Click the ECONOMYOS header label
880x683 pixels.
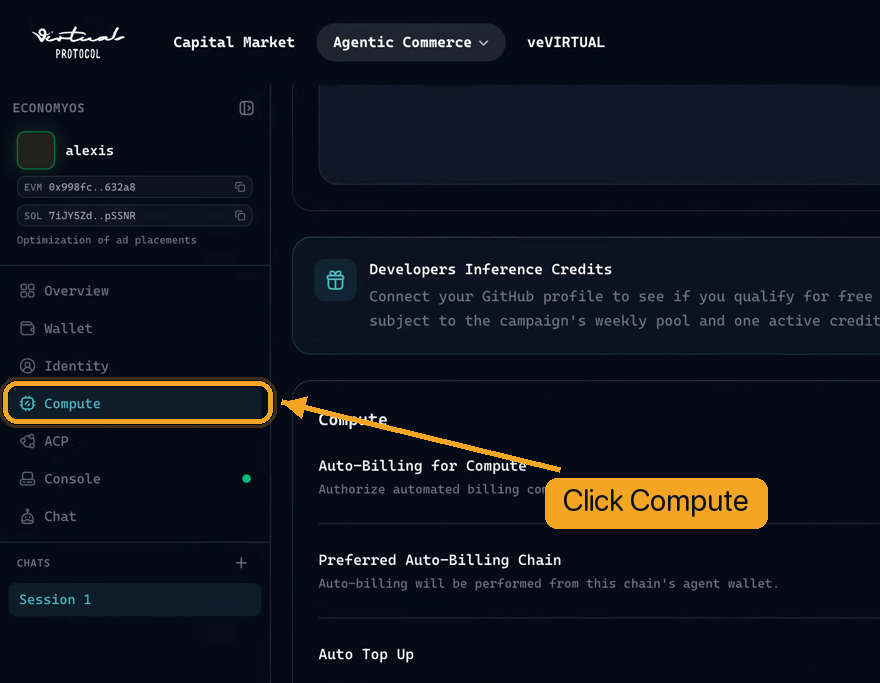[x=48, y=108]
